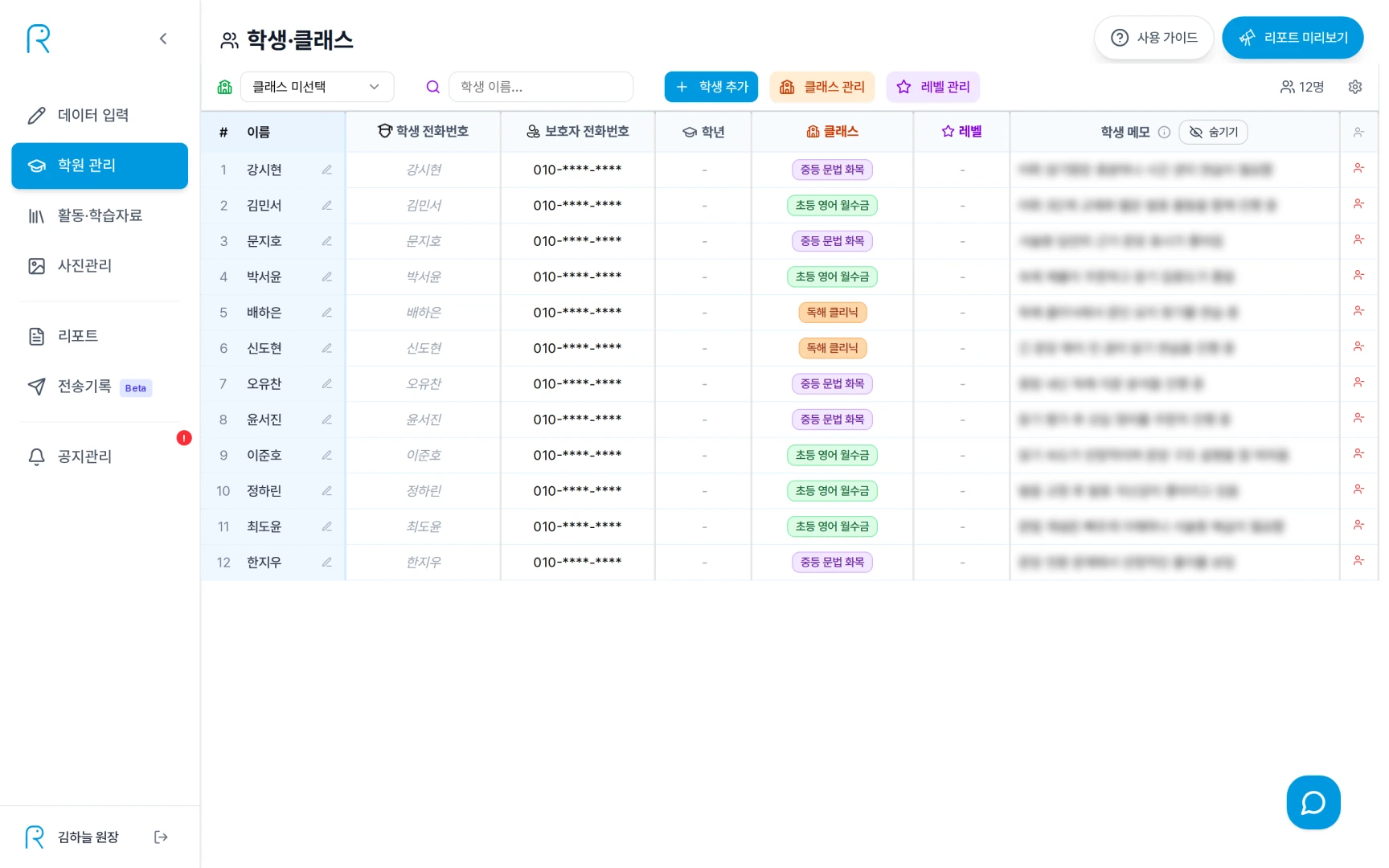Click the 이름 column header
This screenshot has width=1389, height=868.
click(259, 133)
